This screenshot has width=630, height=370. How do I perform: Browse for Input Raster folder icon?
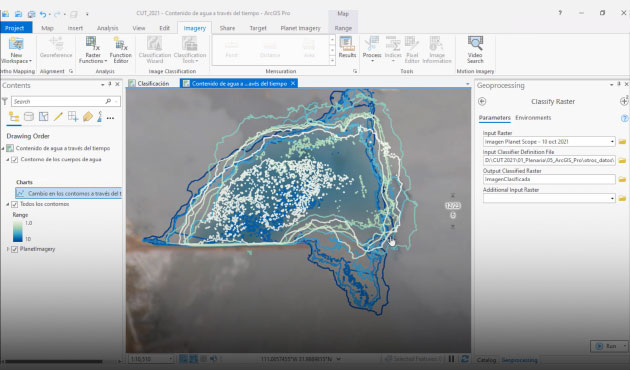click(x=622, y=142)
